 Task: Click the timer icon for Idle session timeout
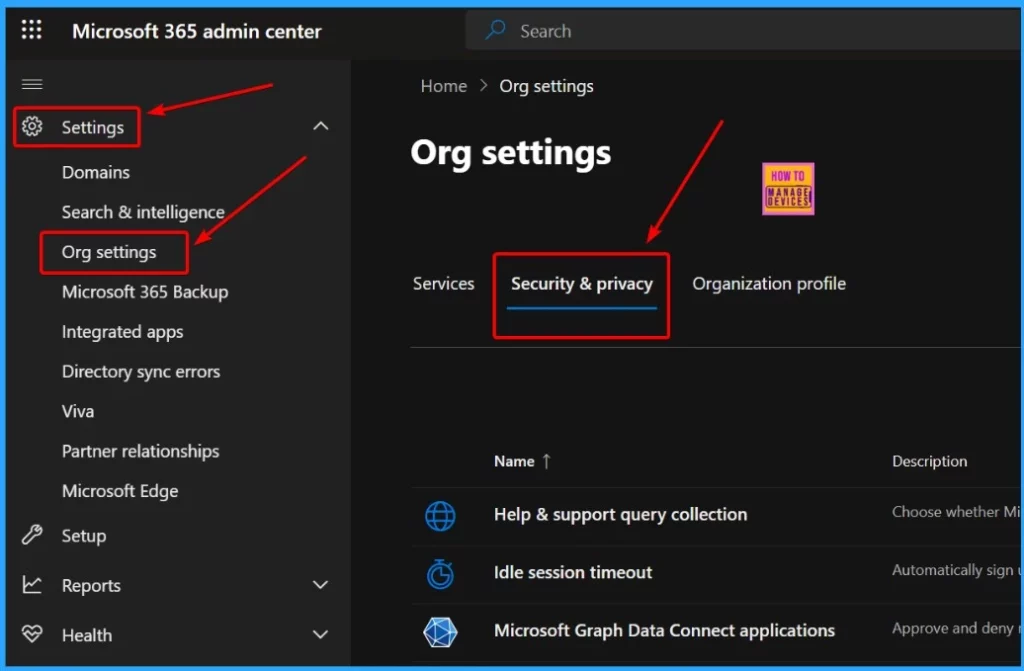(440, 574)
